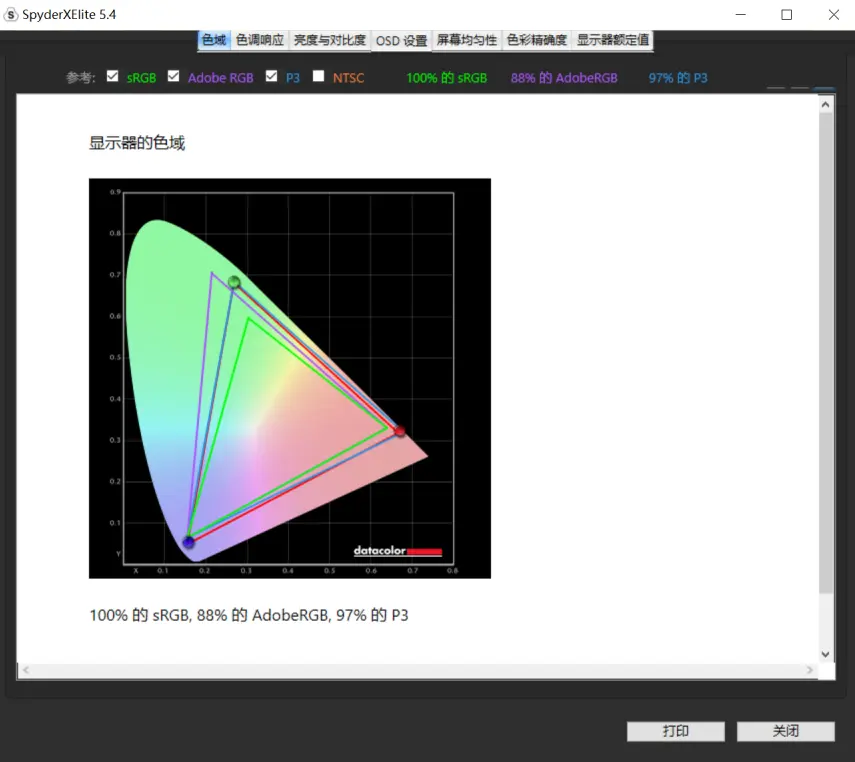Click the vertical scrollbar up arrow
The image size is (855, 762).
click(826, 104)
